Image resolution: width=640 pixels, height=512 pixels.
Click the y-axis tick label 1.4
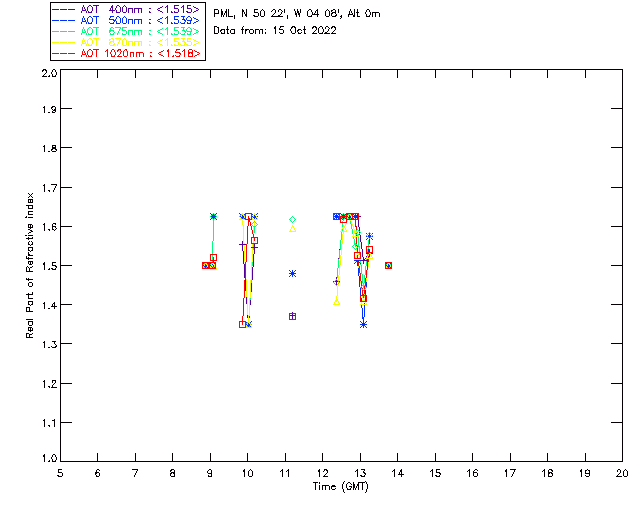click(49, 305)
